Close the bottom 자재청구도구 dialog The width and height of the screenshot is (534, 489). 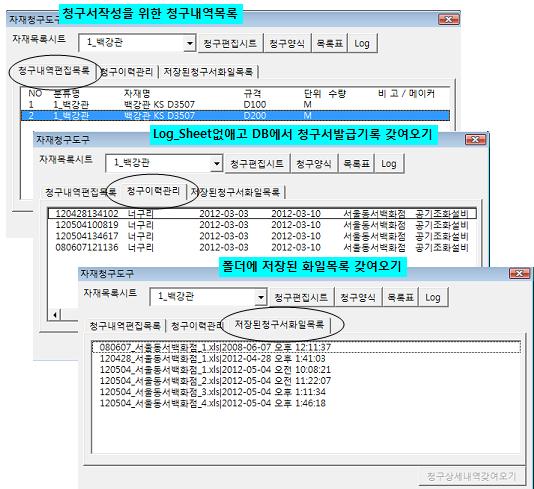coord(519,273)
